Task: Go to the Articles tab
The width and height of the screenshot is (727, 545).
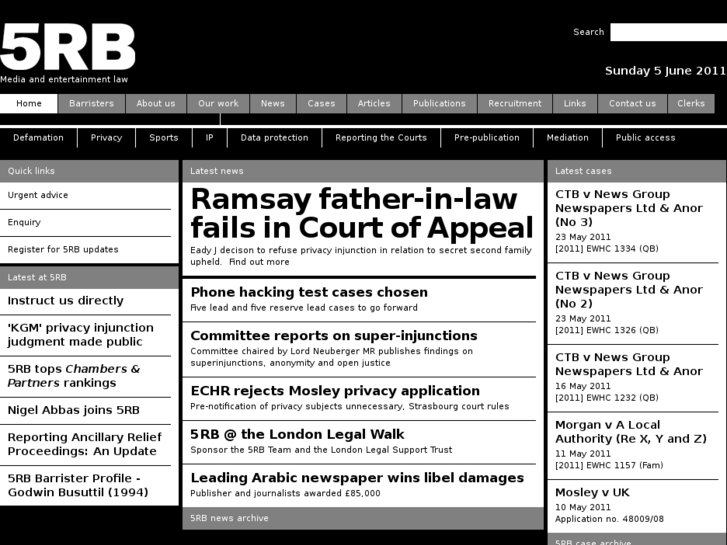Action: point(374,103)
